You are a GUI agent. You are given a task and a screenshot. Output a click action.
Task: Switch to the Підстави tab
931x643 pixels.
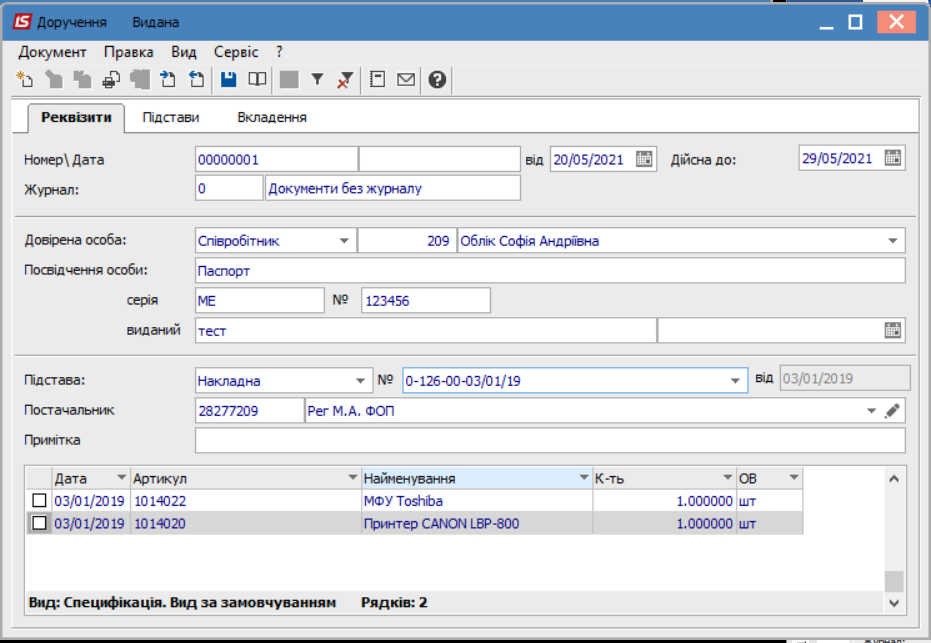click(x=171, y=118)
